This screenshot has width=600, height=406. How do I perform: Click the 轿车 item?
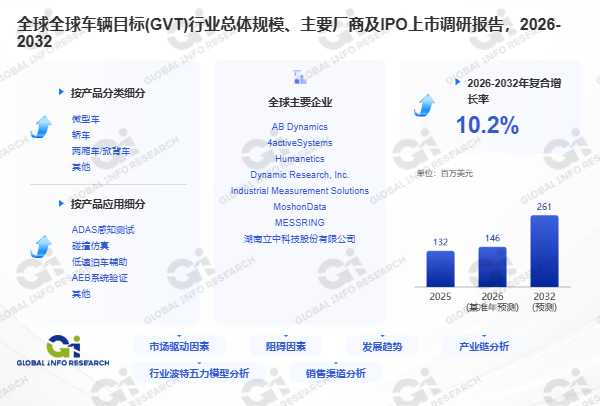coord(81,135)
